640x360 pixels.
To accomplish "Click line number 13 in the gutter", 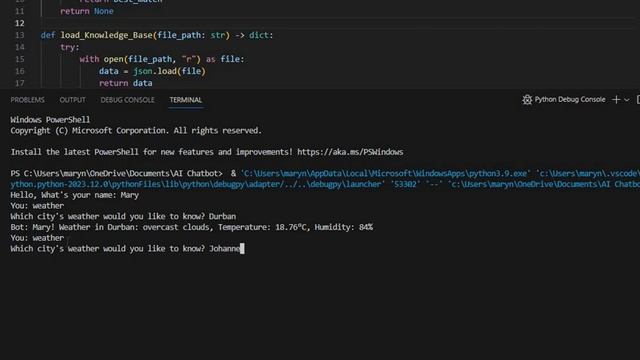I will pos(20,35).
